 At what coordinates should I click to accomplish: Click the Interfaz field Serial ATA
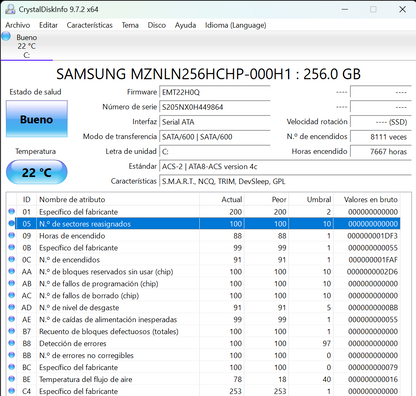215,122
